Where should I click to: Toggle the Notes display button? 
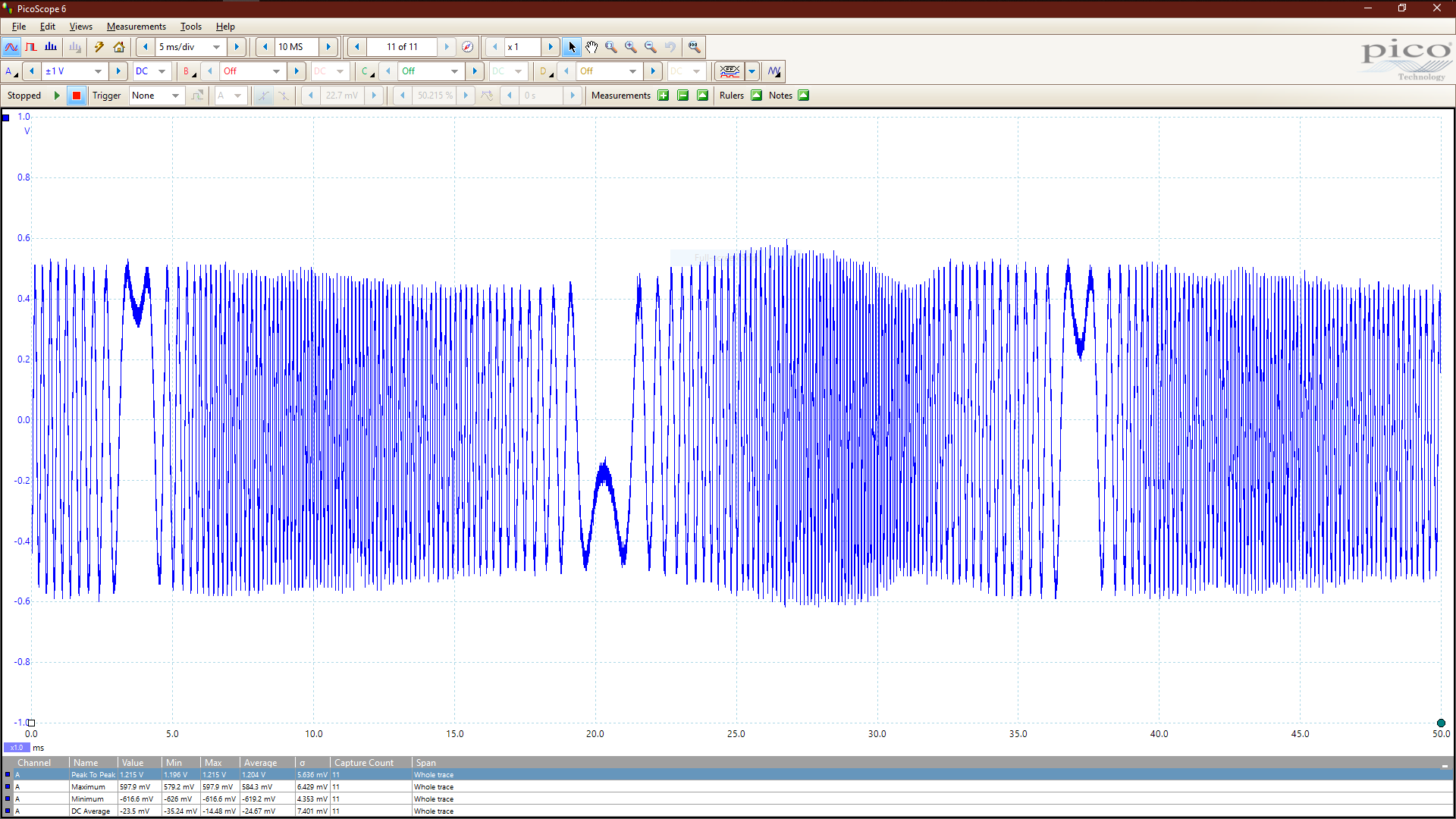pos(804,96)
